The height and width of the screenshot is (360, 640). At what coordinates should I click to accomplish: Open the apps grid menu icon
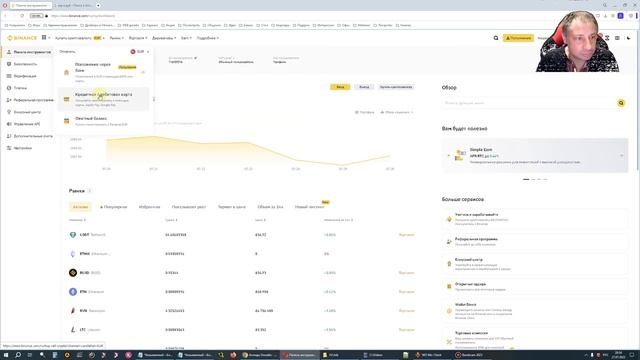(44, 38)
